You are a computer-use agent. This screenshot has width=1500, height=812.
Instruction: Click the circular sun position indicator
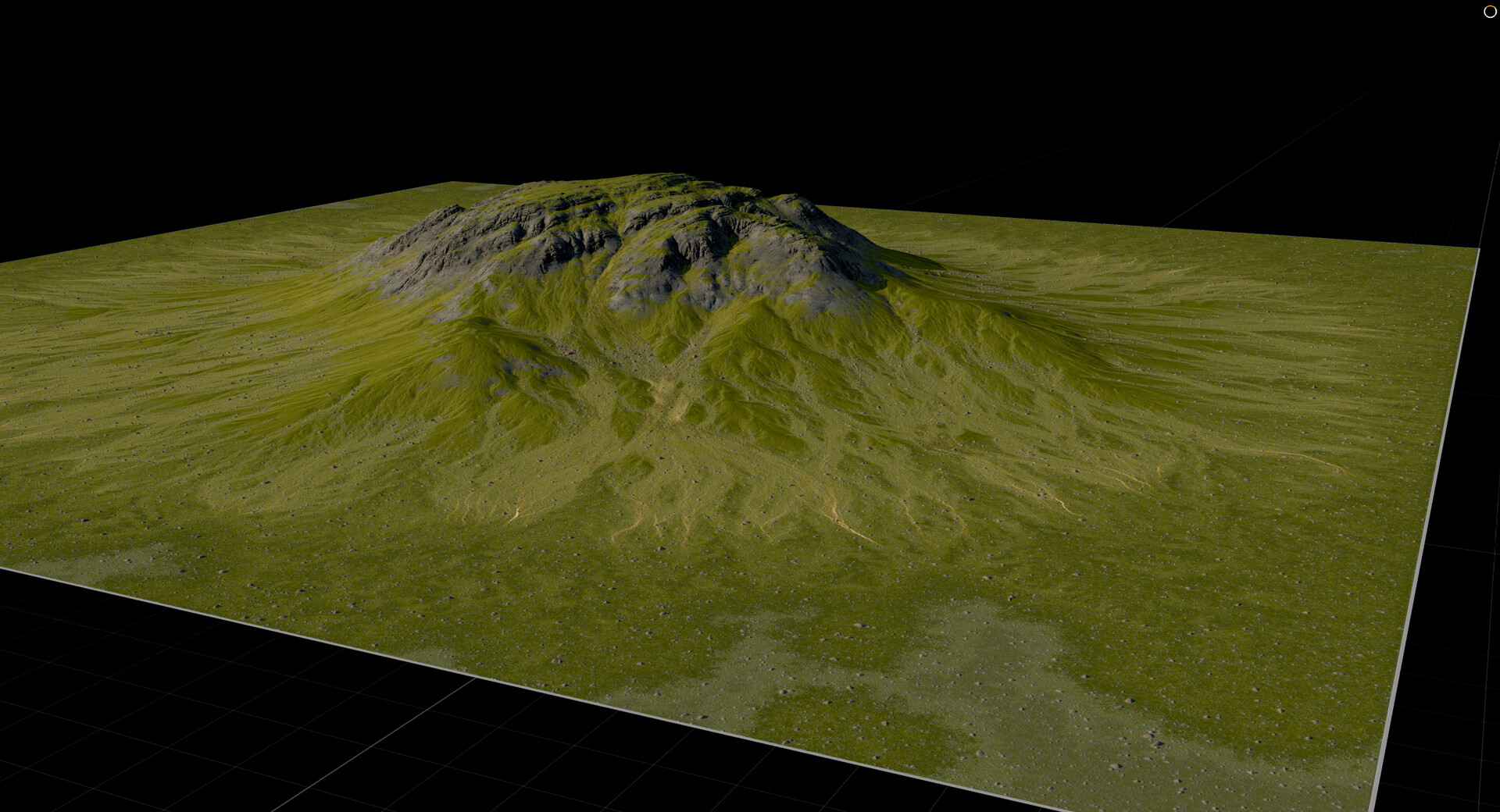pos(1489,12)
